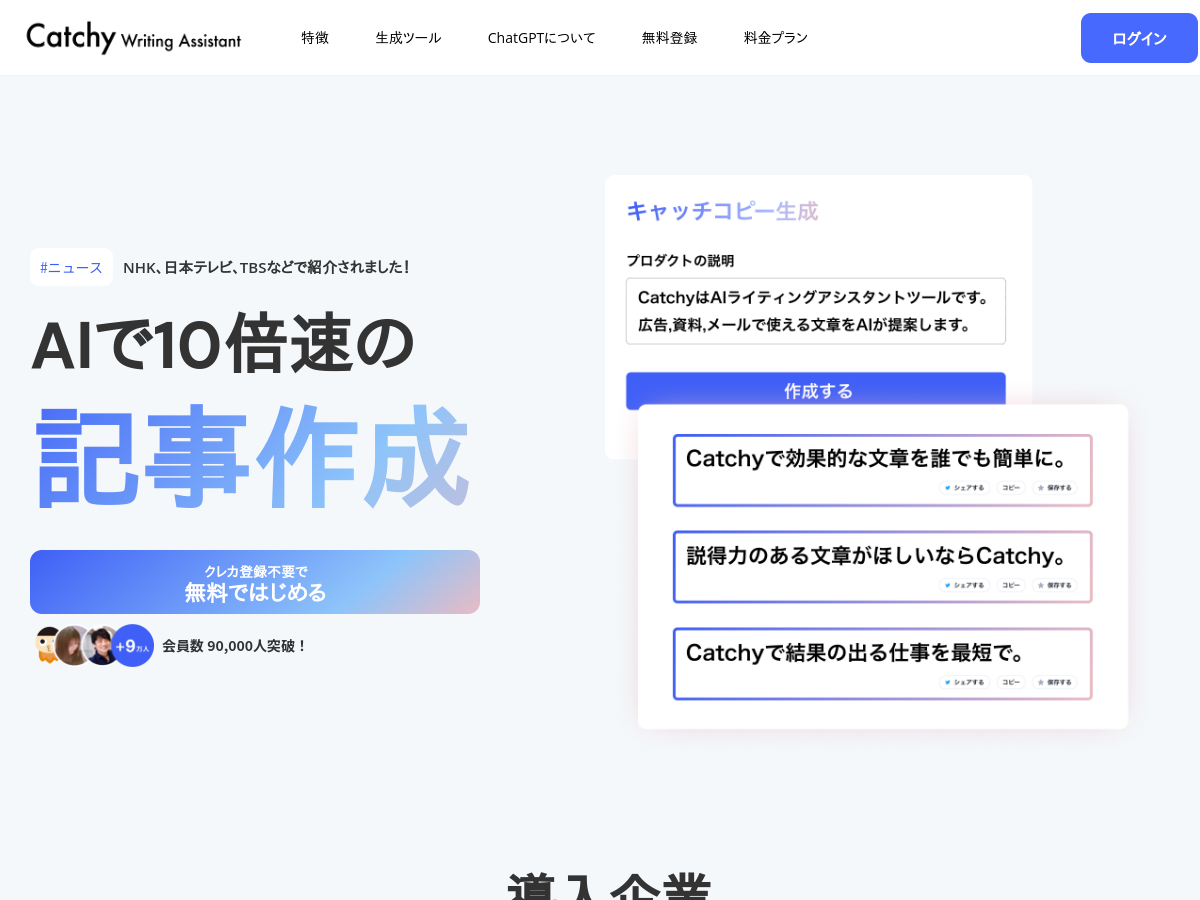Viewport: 1200px width, 900px height.
Task: Open the Catchy Writing Assistant logo link
Action: [x=133, y=38]
